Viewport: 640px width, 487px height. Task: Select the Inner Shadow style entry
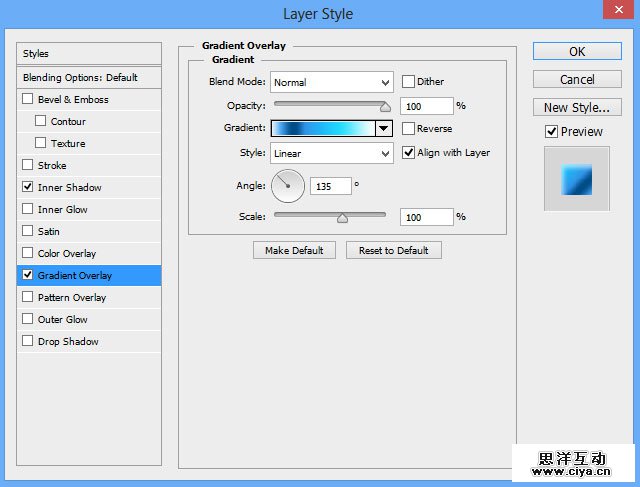70,187
